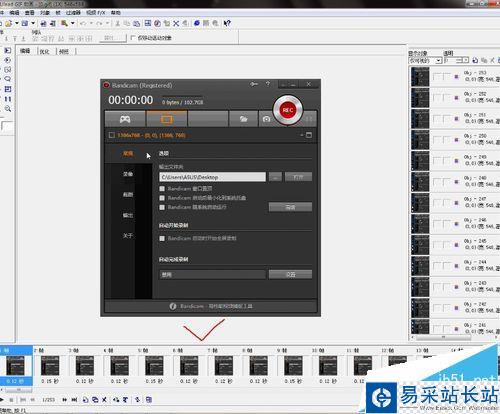This screenshot has height=414, width=500.
Task: Click purple color swatch in Obj - 253 row
Action: click(x=457, y=77)
